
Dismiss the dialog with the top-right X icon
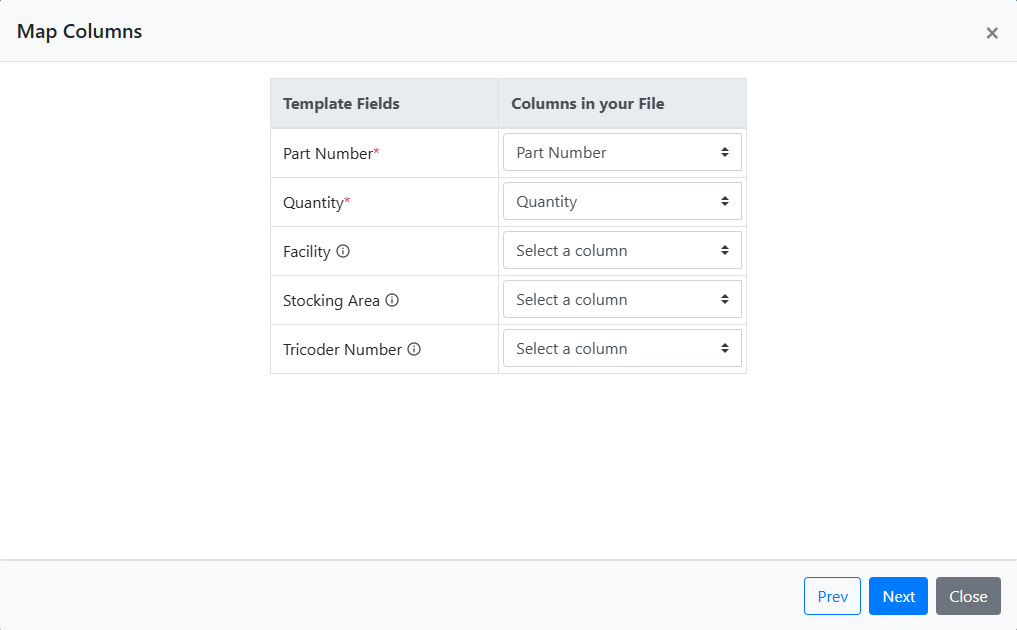click(x=992, y=33)
